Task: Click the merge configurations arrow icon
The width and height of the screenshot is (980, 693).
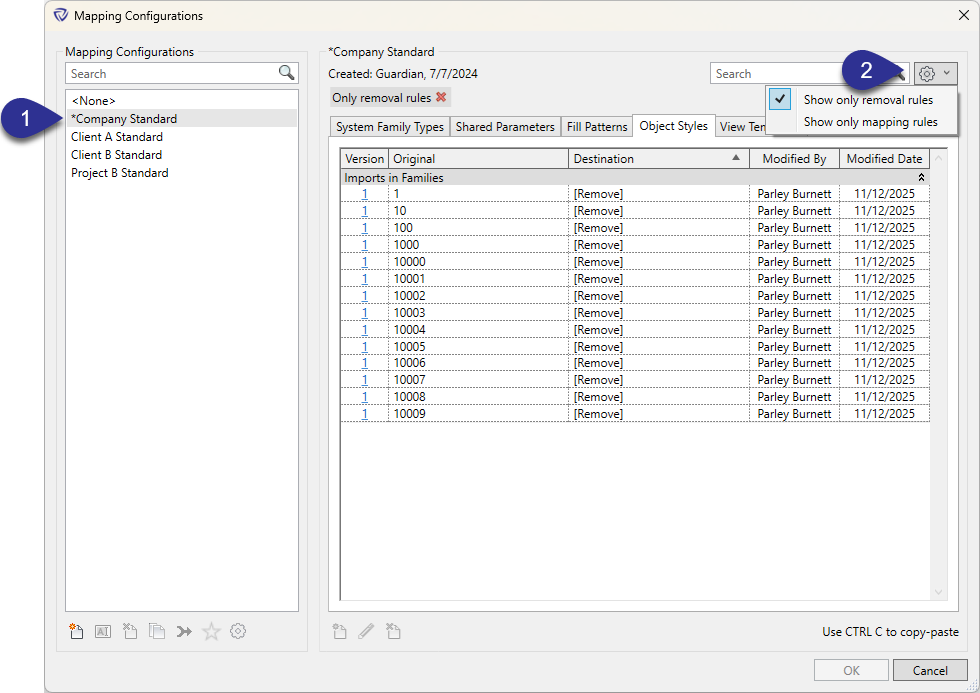Action: click(184, 632)
